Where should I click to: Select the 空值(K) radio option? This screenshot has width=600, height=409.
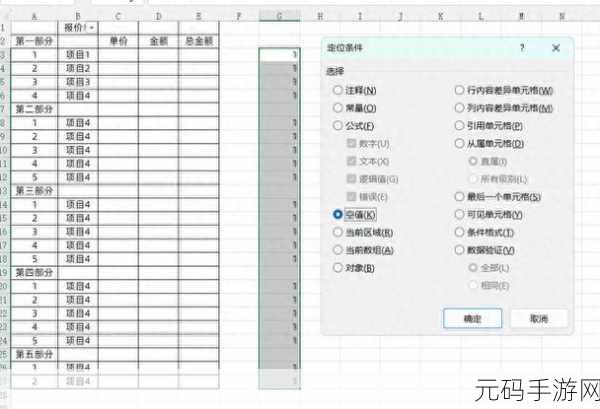click(x=354, y=214)
